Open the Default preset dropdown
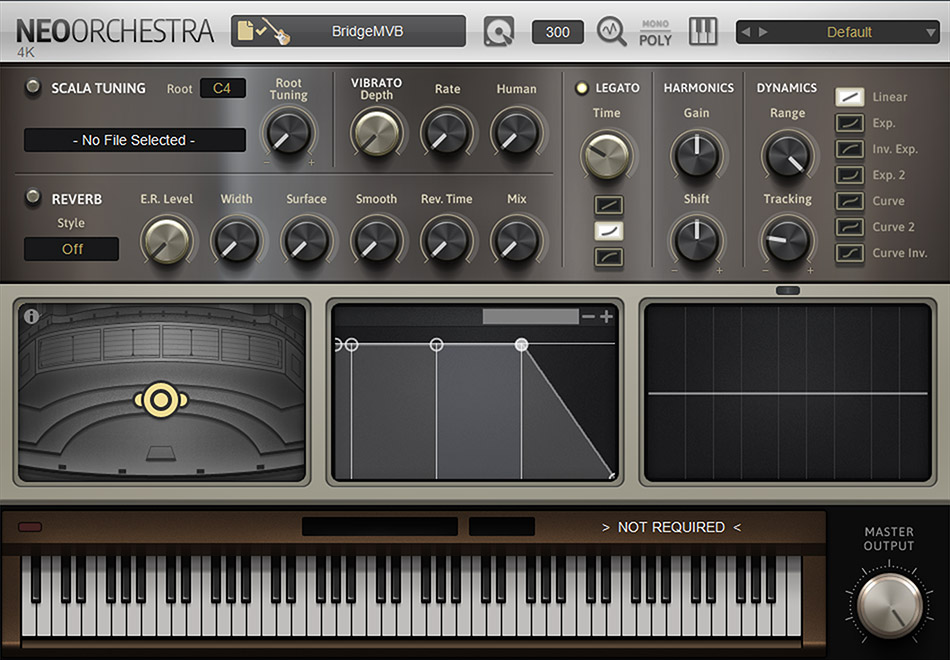Image resolution: width=950 pixels, height=660 pixels. point(848,31)
